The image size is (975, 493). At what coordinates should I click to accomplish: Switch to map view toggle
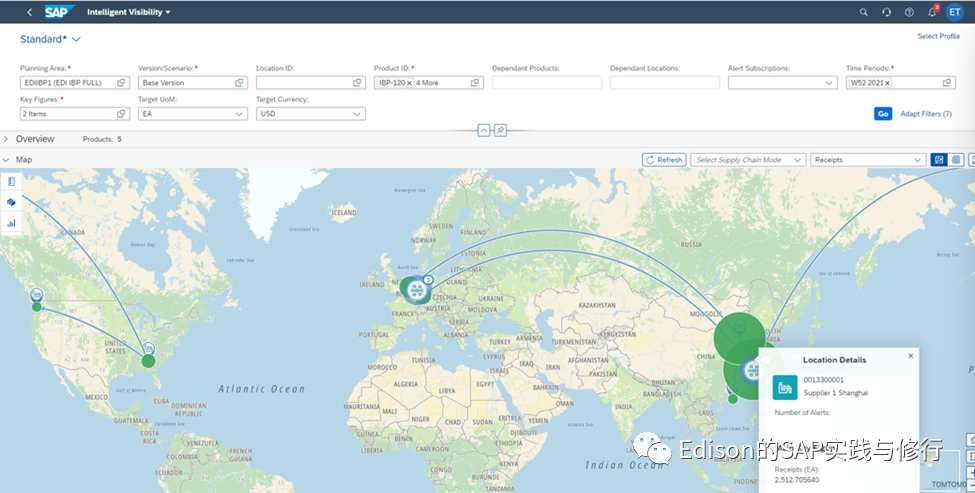[939, 160]
